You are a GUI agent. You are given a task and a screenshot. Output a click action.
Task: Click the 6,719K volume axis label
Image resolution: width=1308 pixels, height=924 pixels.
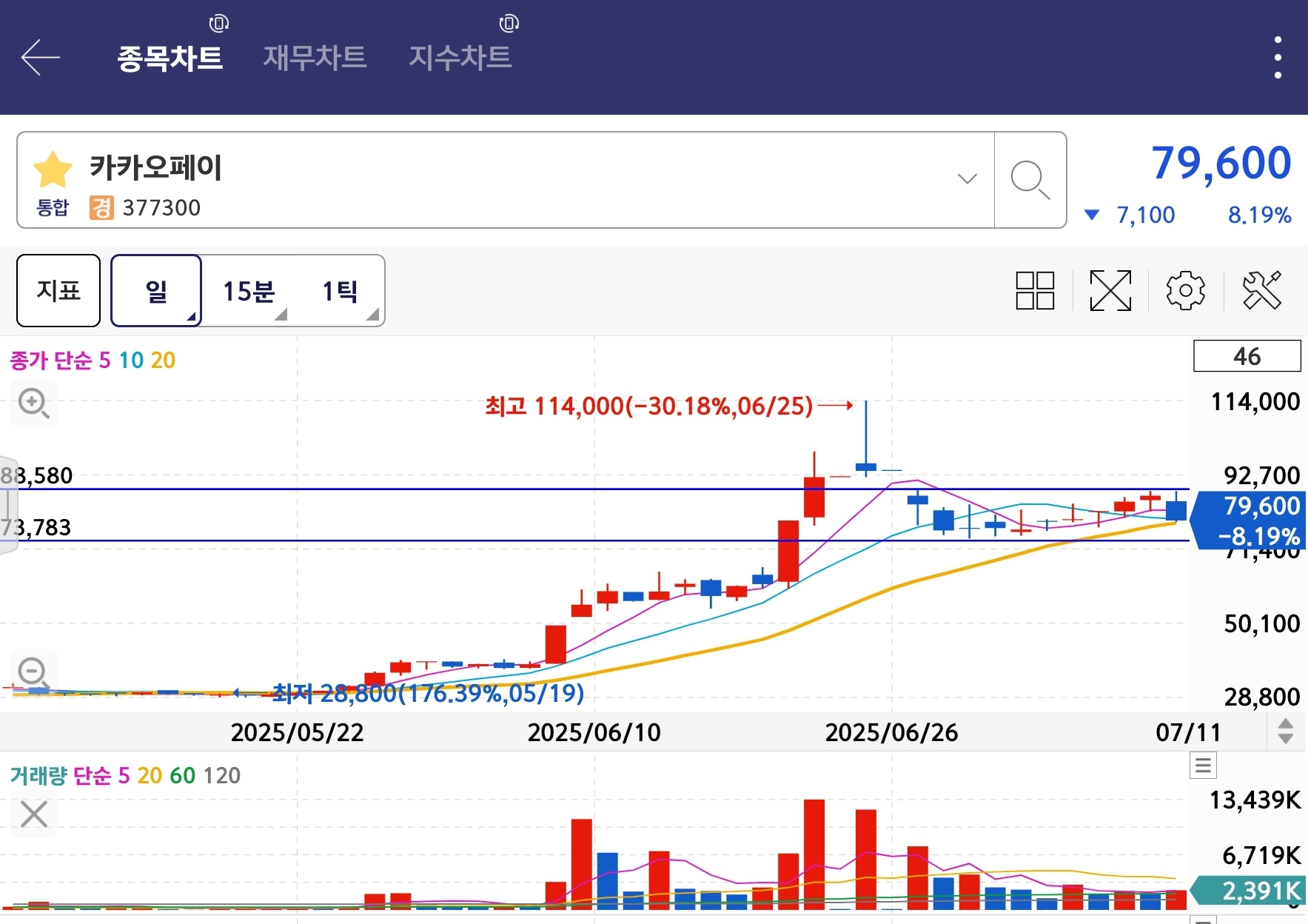(1261, 855)
